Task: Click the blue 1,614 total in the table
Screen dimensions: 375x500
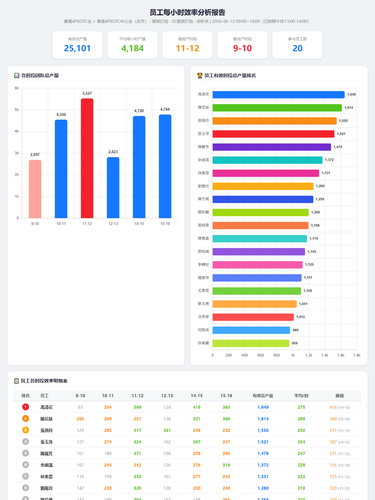Action: [x=263, y=419]
